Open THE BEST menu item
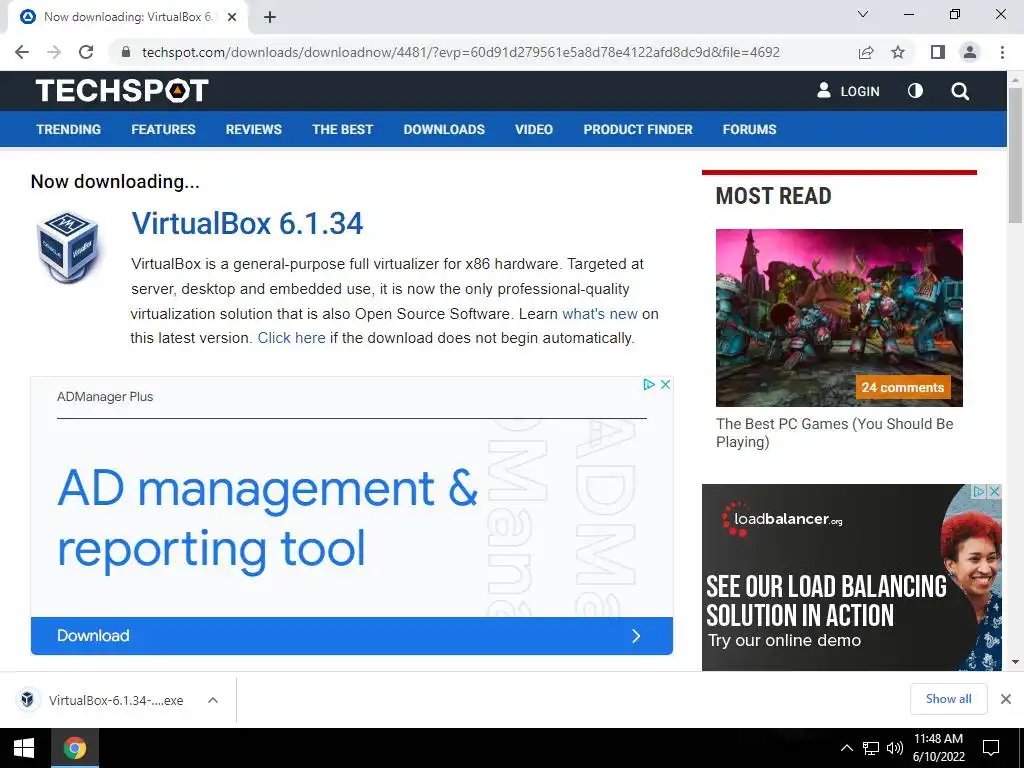1024x768 pixels. point(342,129)
